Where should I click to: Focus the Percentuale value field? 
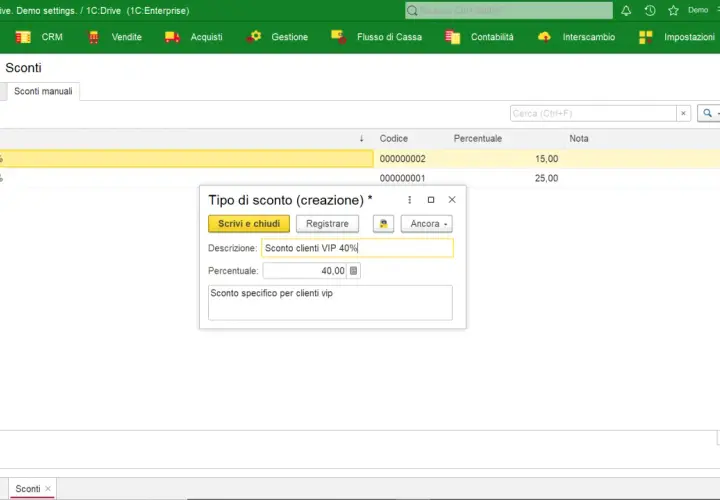point(305,271)
